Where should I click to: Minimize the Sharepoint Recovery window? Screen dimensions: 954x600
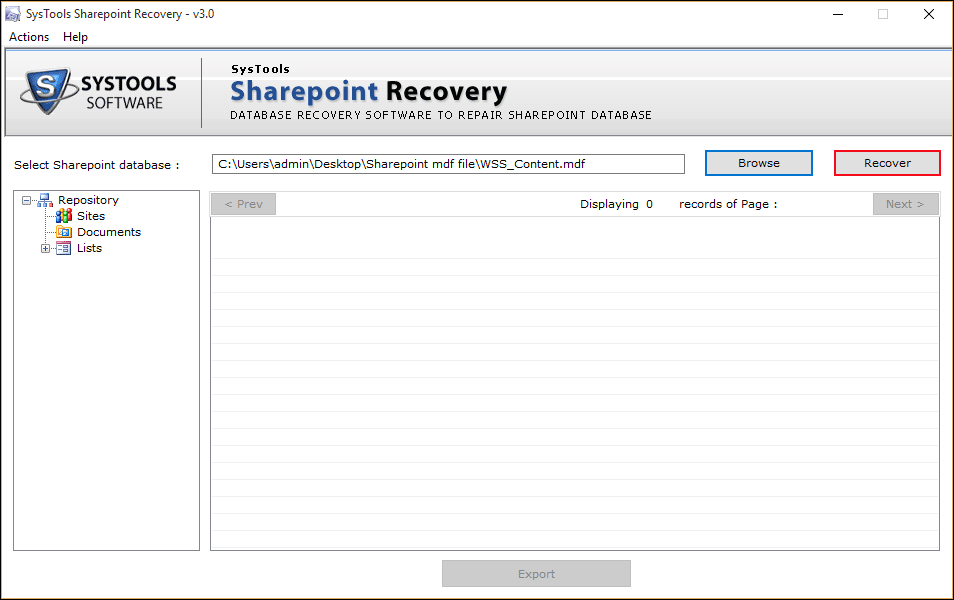tap(838, 14)
